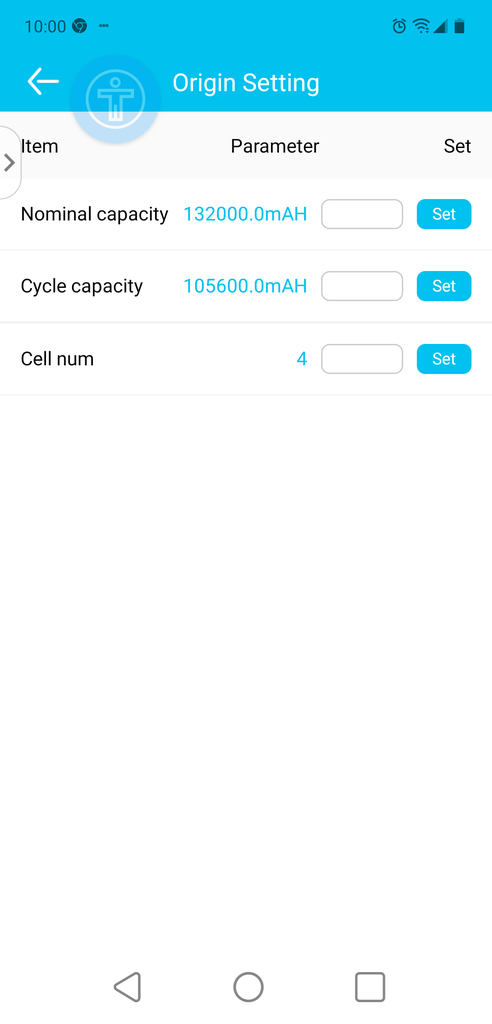
Task: Tap the 132000.0mAH nominal capacity value
Action: (x=245, y=214)
